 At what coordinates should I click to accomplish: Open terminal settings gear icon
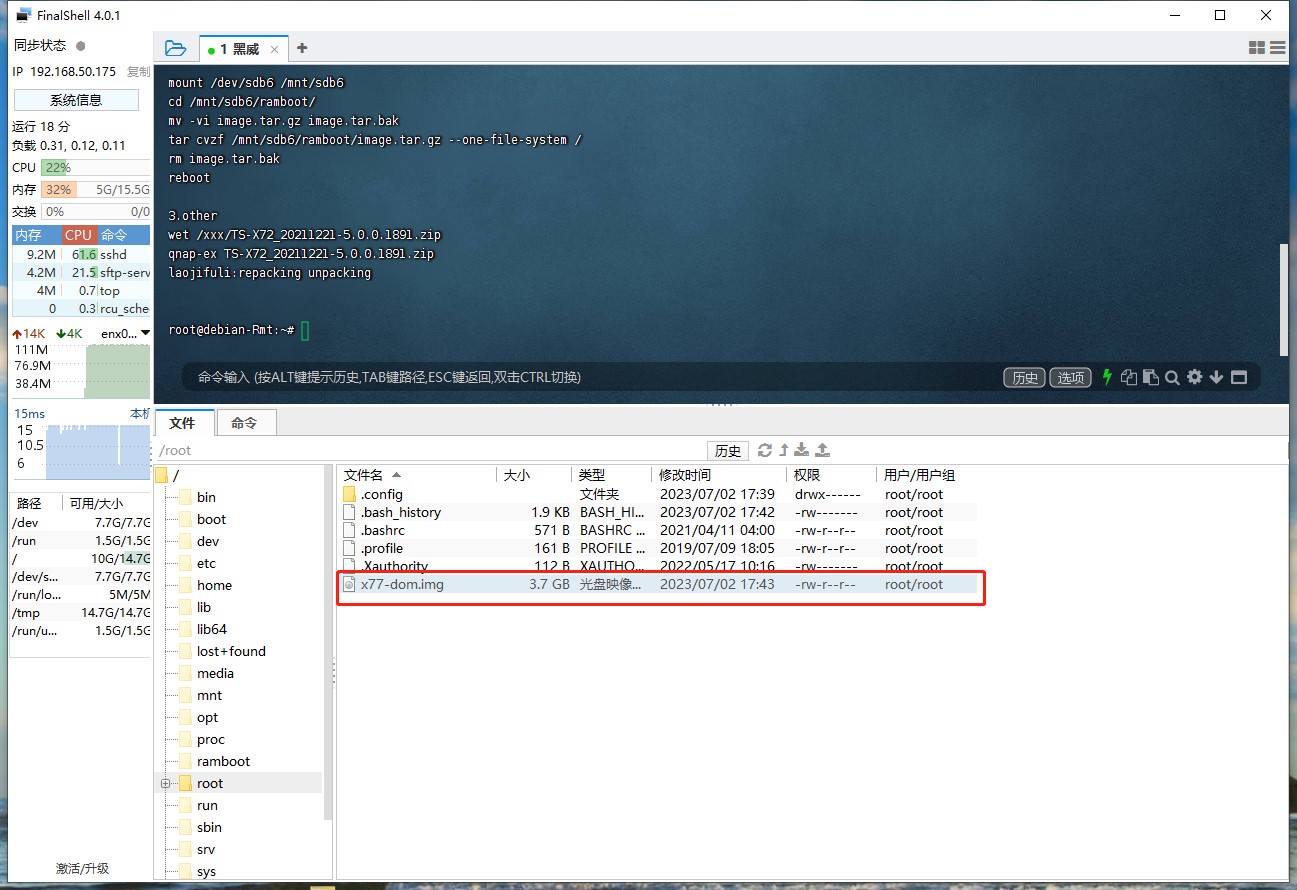[1194, 377]
